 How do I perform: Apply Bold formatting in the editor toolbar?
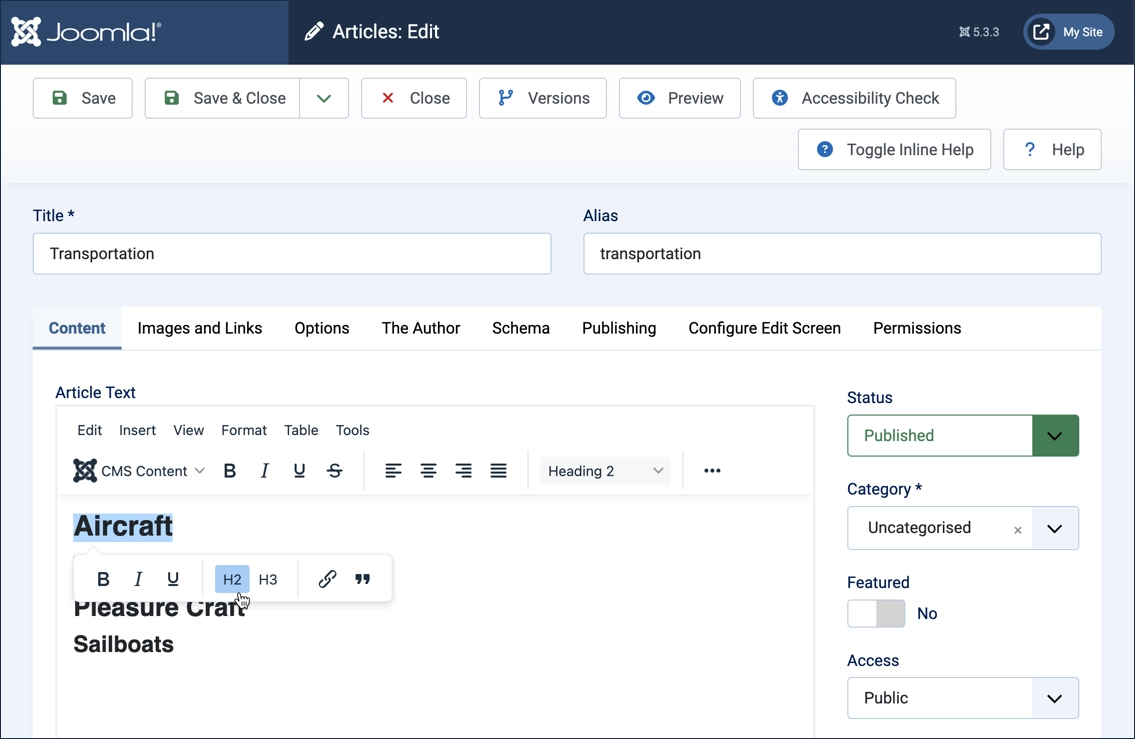[230, 470]
